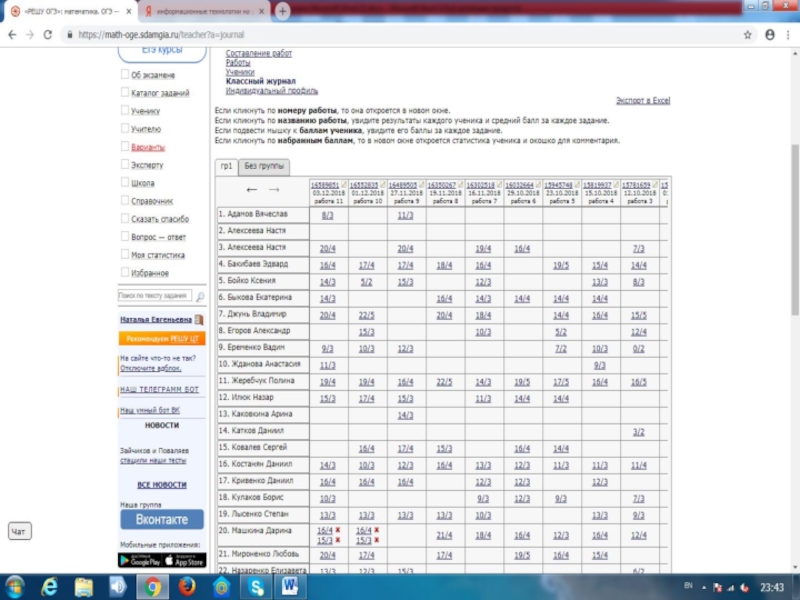Select the гр1 group tab

227,166
